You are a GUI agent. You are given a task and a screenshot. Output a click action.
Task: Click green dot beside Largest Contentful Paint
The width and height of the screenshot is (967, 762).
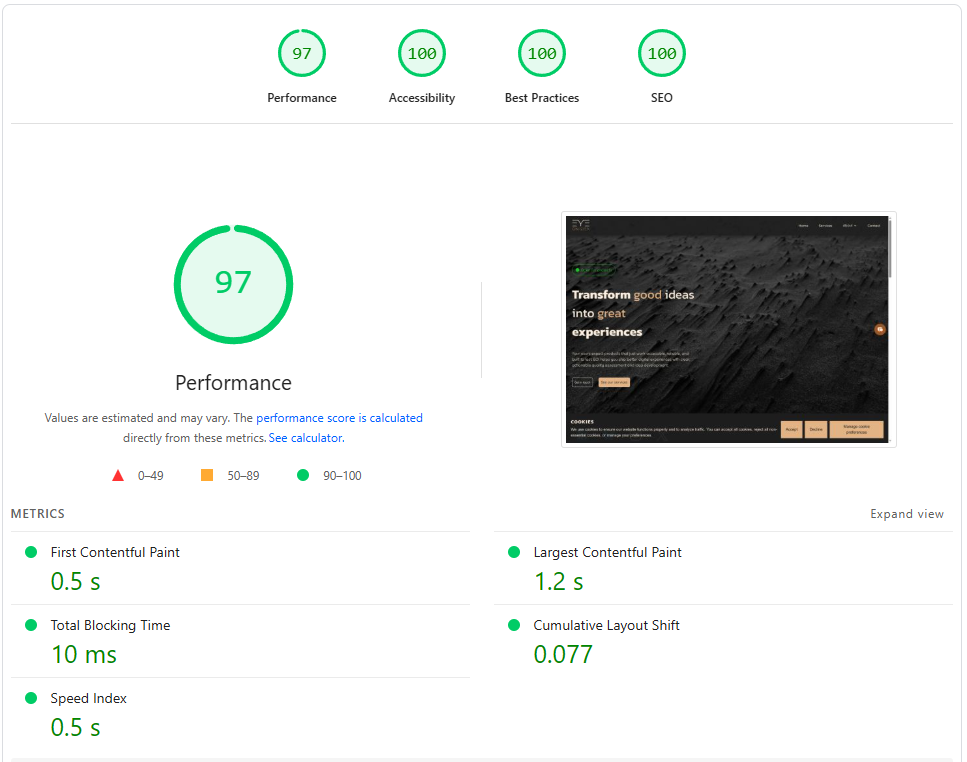(x=514, y=552)
